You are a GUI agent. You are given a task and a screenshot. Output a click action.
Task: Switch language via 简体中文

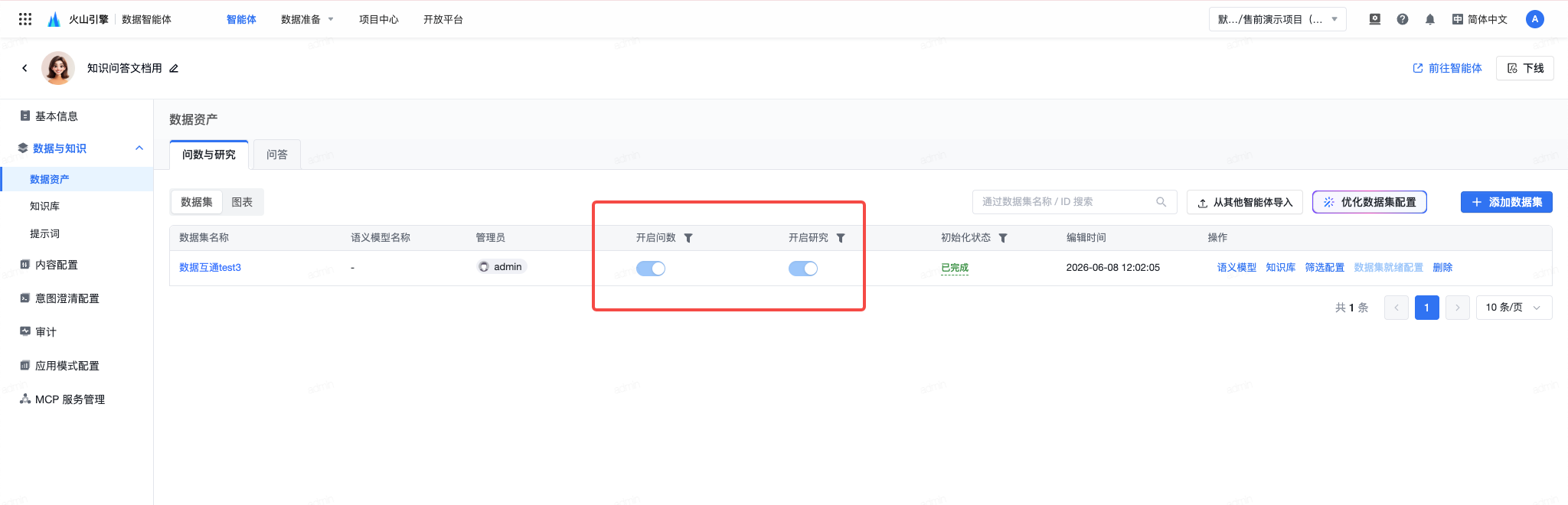coord(1480,19)
